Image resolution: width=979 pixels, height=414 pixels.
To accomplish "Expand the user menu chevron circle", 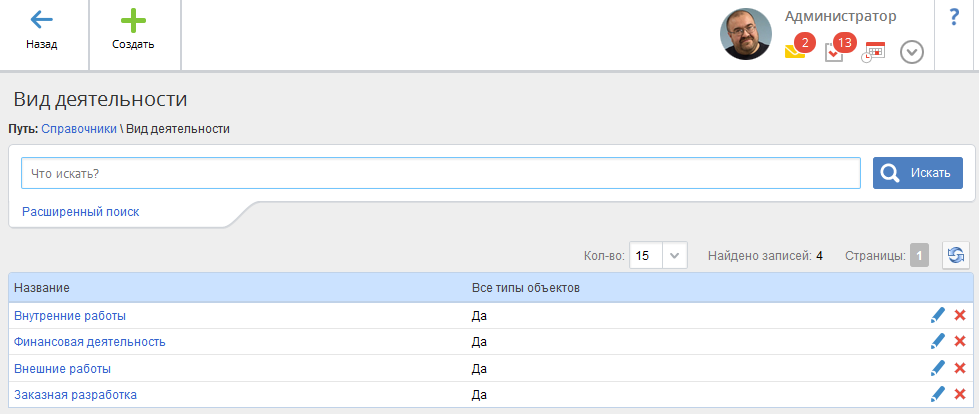I will coord(912,52).
